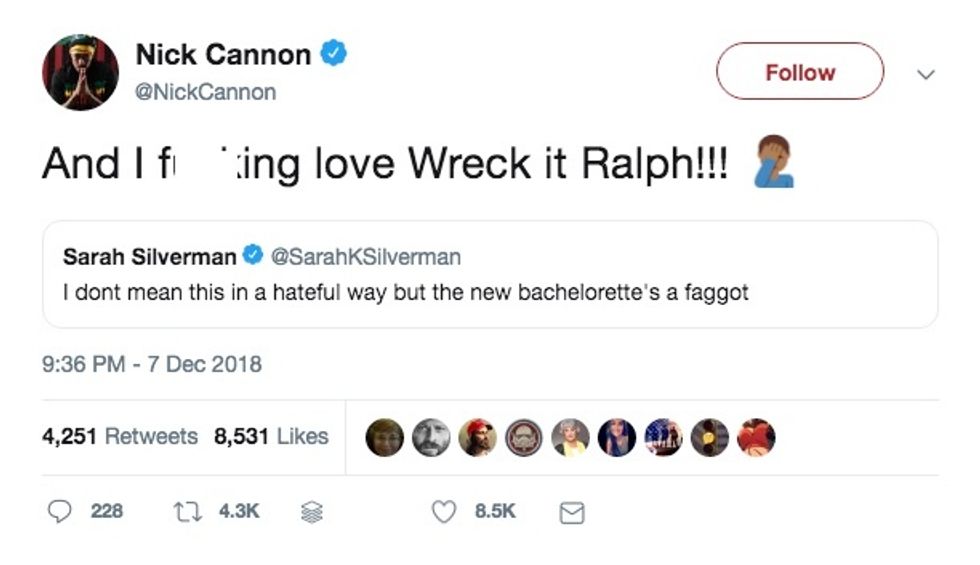The image size is (980, 565).
Task: Click the facepalm emoji in the tweet
Action: pyautogui.click(x=772, y=163)
